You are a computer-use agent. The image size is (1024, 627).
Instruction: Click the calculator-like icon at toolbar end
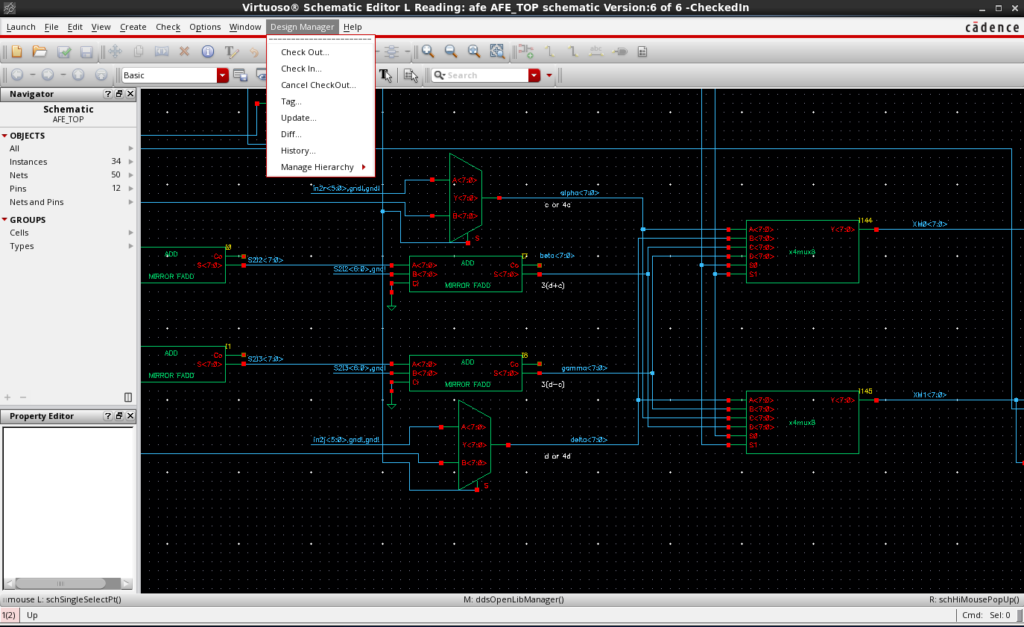(642, 52)
